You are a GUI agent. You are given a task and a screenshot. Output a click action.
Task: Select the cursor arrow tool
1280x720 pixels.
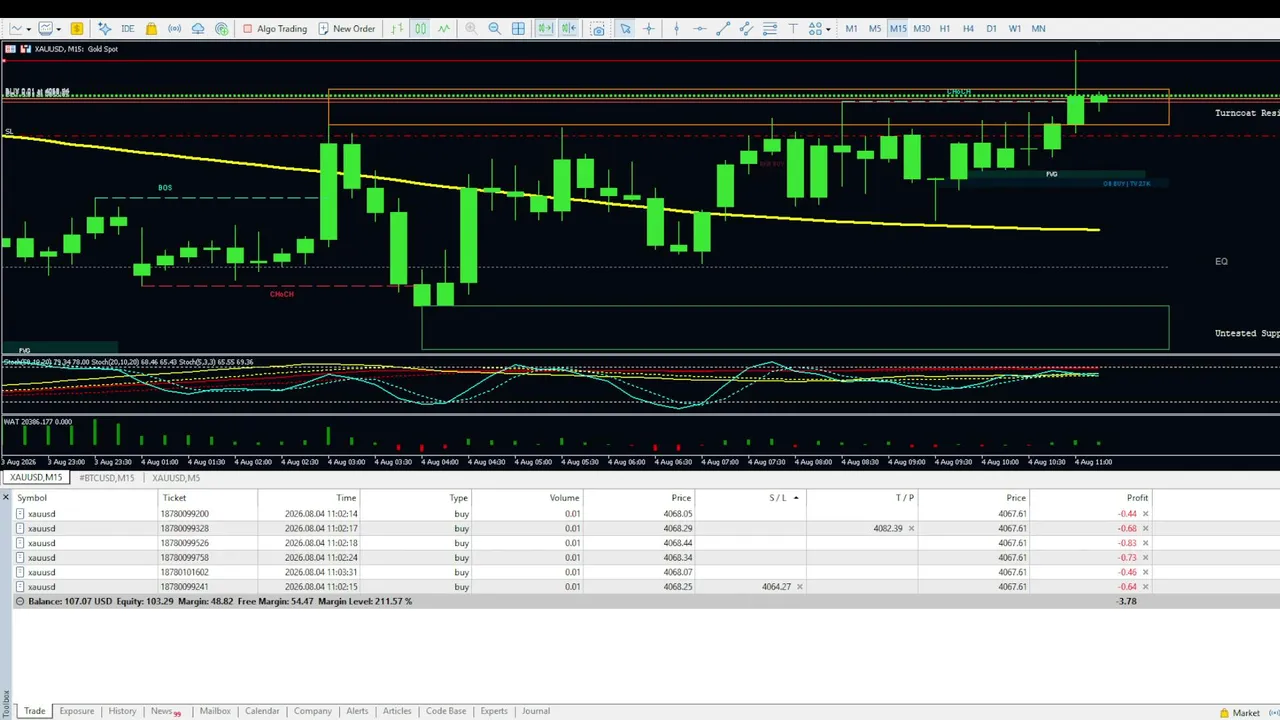click(x=625, y=28)
